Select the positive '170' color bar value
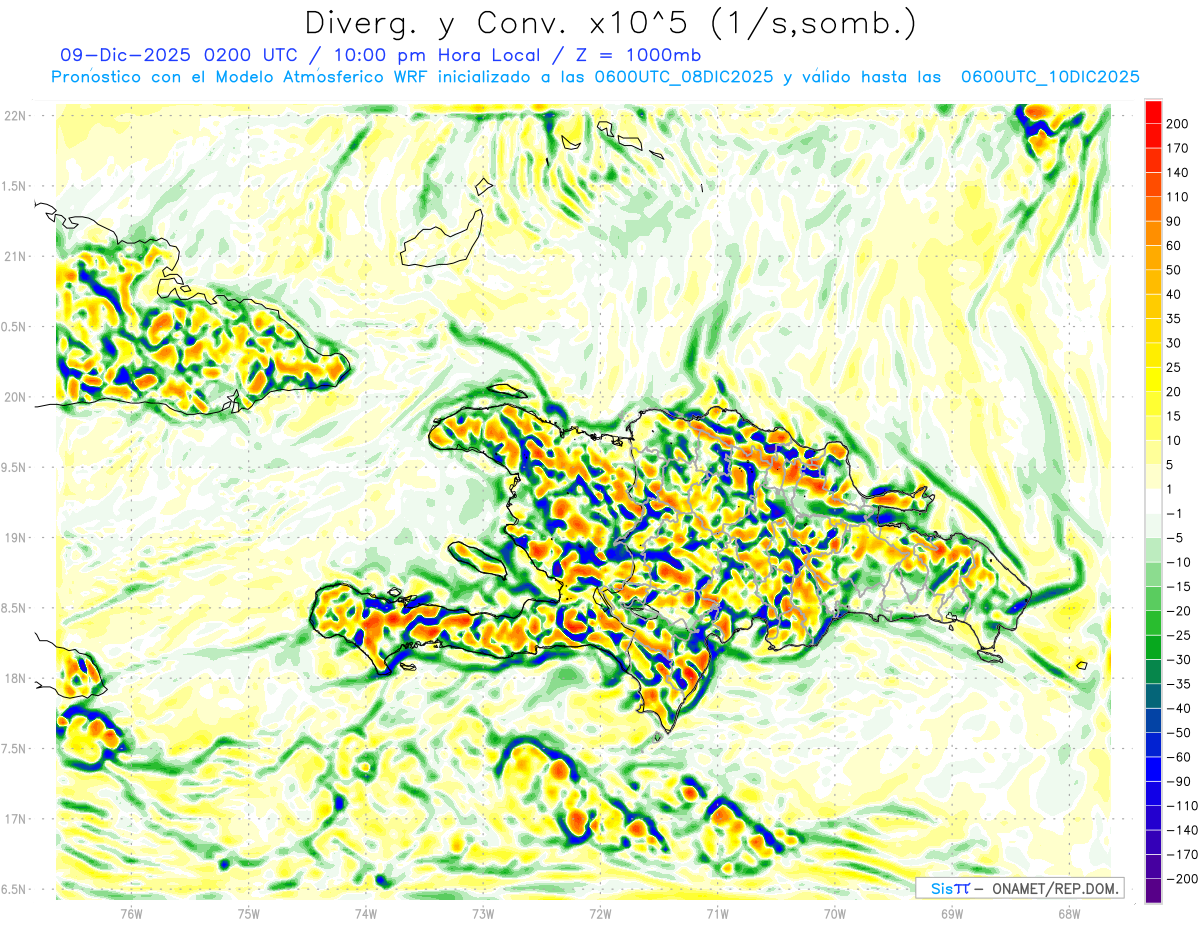Image resolution: width=1200 pixels, height=927 pixels. click(x=1178, y=148)
